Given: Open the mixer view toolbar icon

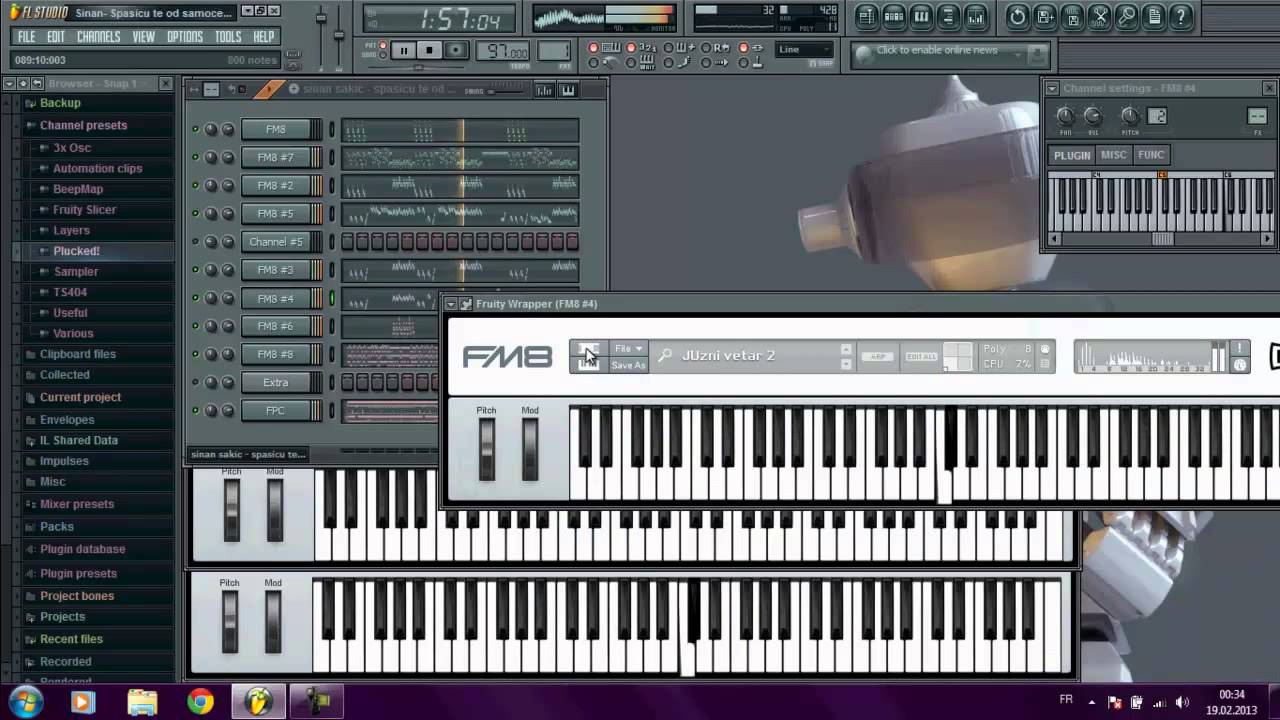Looking at the screenshot, I should (975, 16).
